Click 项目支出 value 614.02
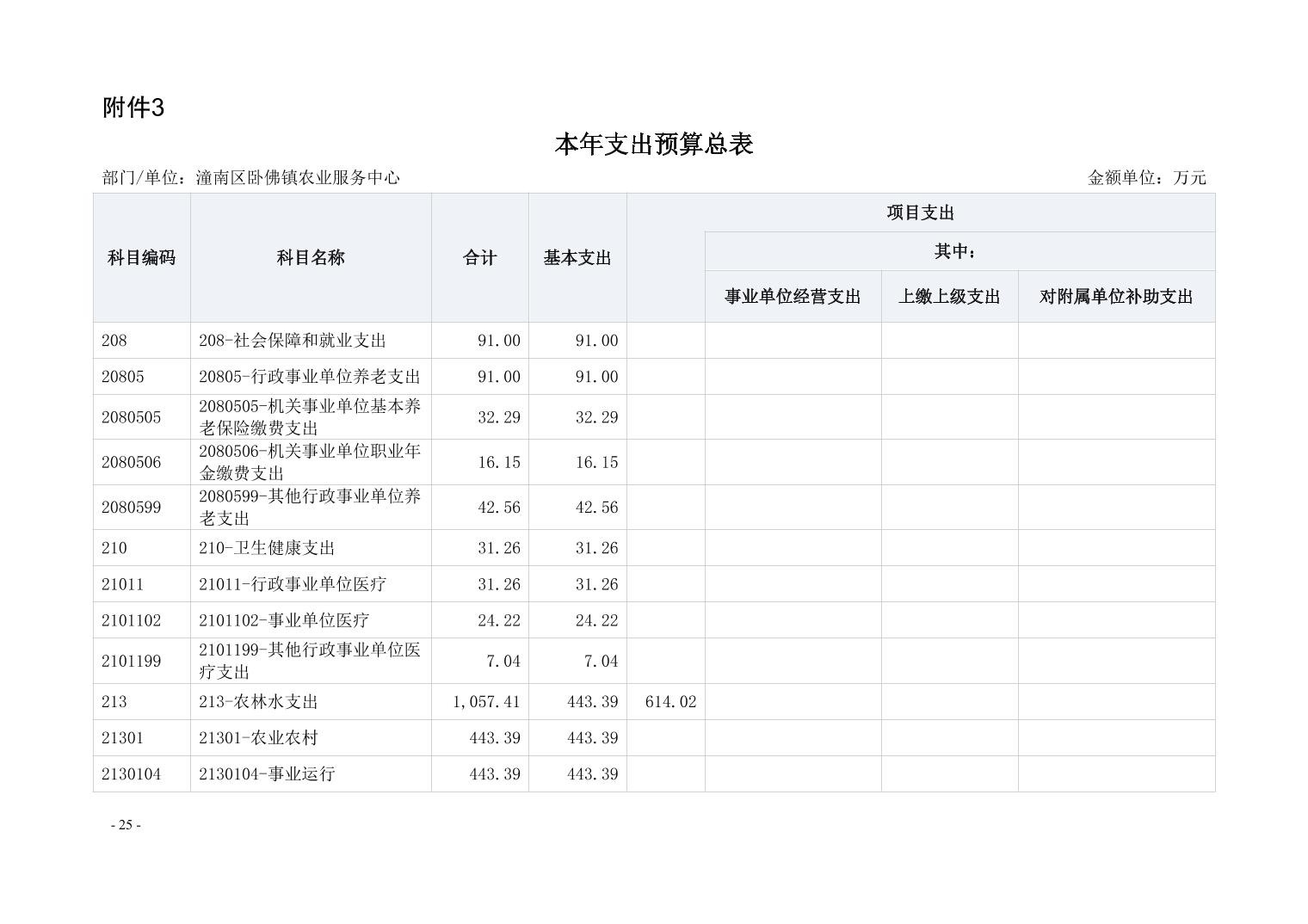Image resolution: width=1308 pixels, height=924 pixels. (x=670, y=702)
